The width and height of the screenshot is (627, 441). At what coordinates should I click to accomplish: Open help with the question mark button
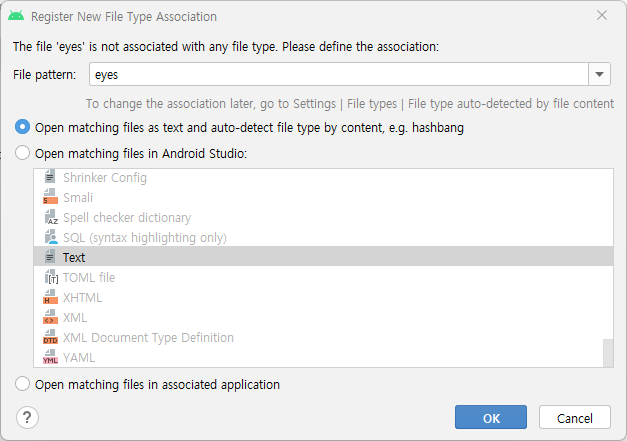pyautogui.click(x=27, y=417)
